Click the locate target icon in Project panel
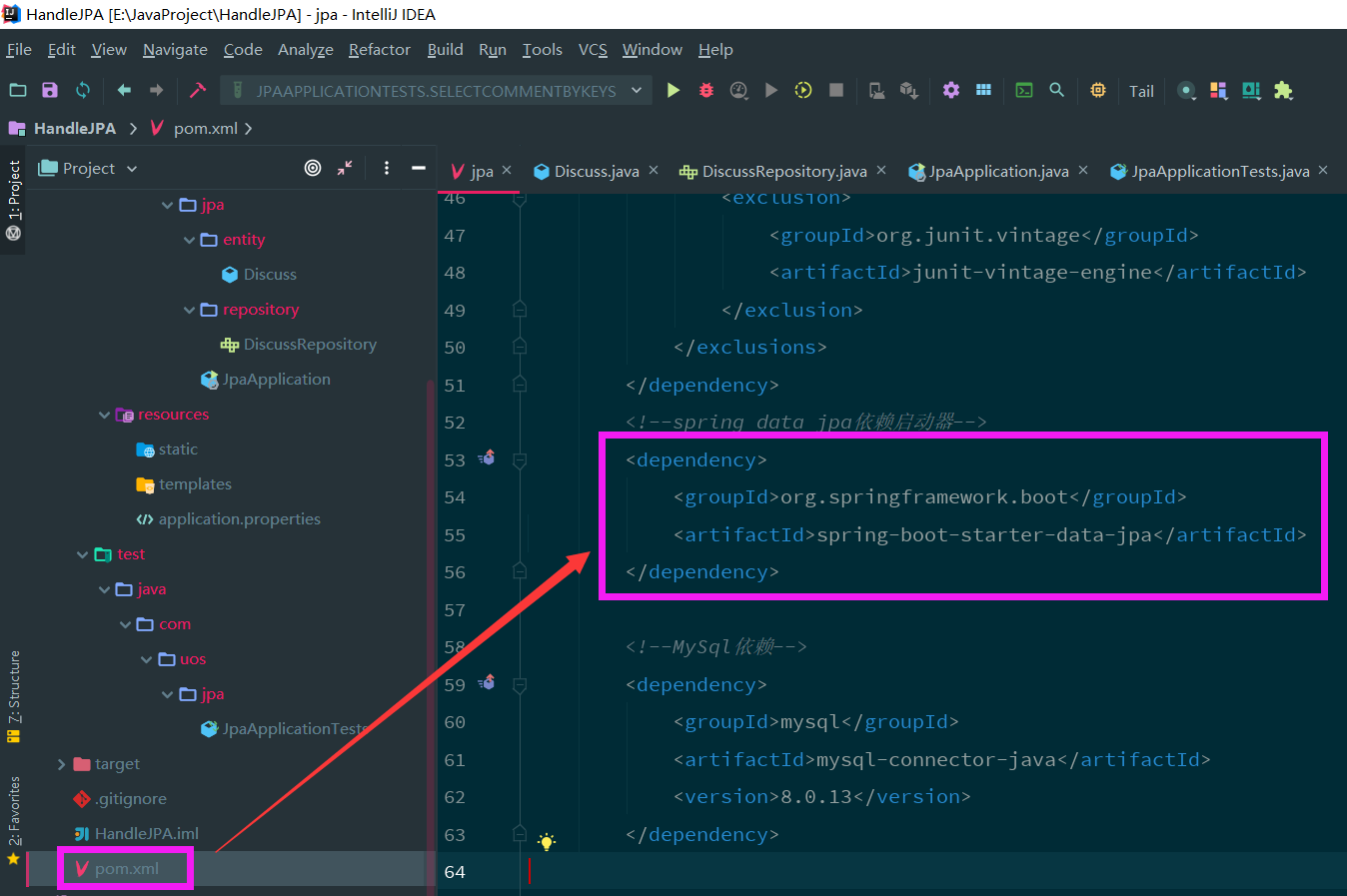The width and height of the screenshot is (1347, 896). (313, 168)
